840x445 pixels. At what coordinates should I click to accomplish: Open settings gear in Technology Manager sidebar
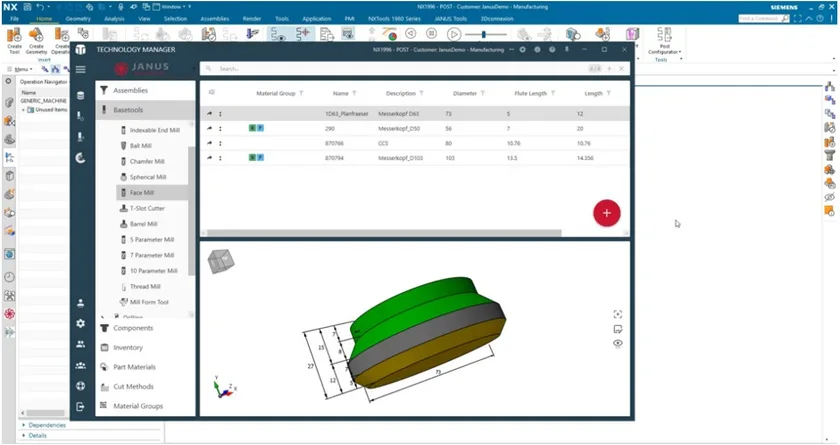click(80, 323)
